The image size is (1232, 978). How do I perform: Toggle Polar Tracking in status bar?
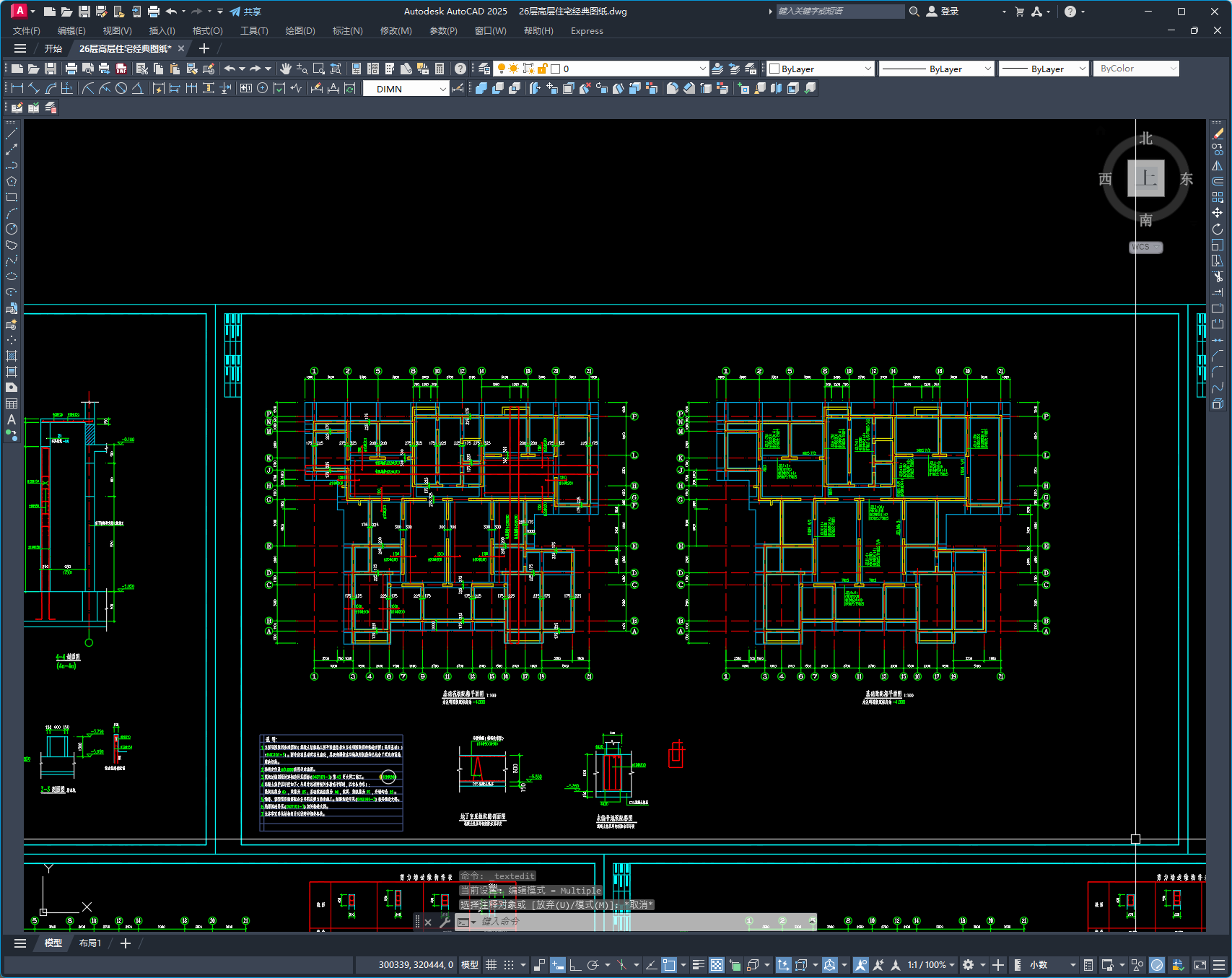coord(593,965)
